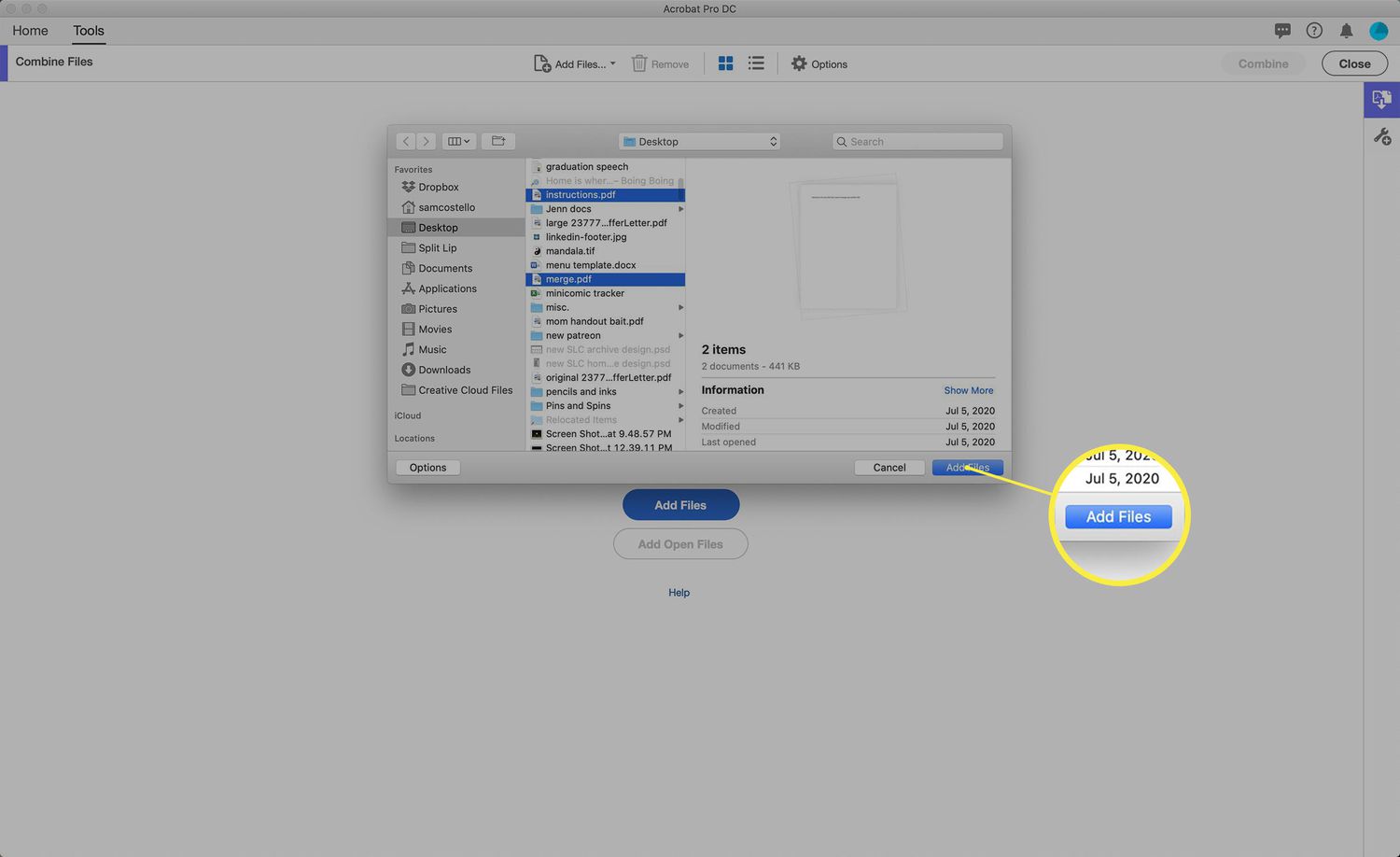Switch to list view icon
The image size is (1400, 857).
(756, 63)
